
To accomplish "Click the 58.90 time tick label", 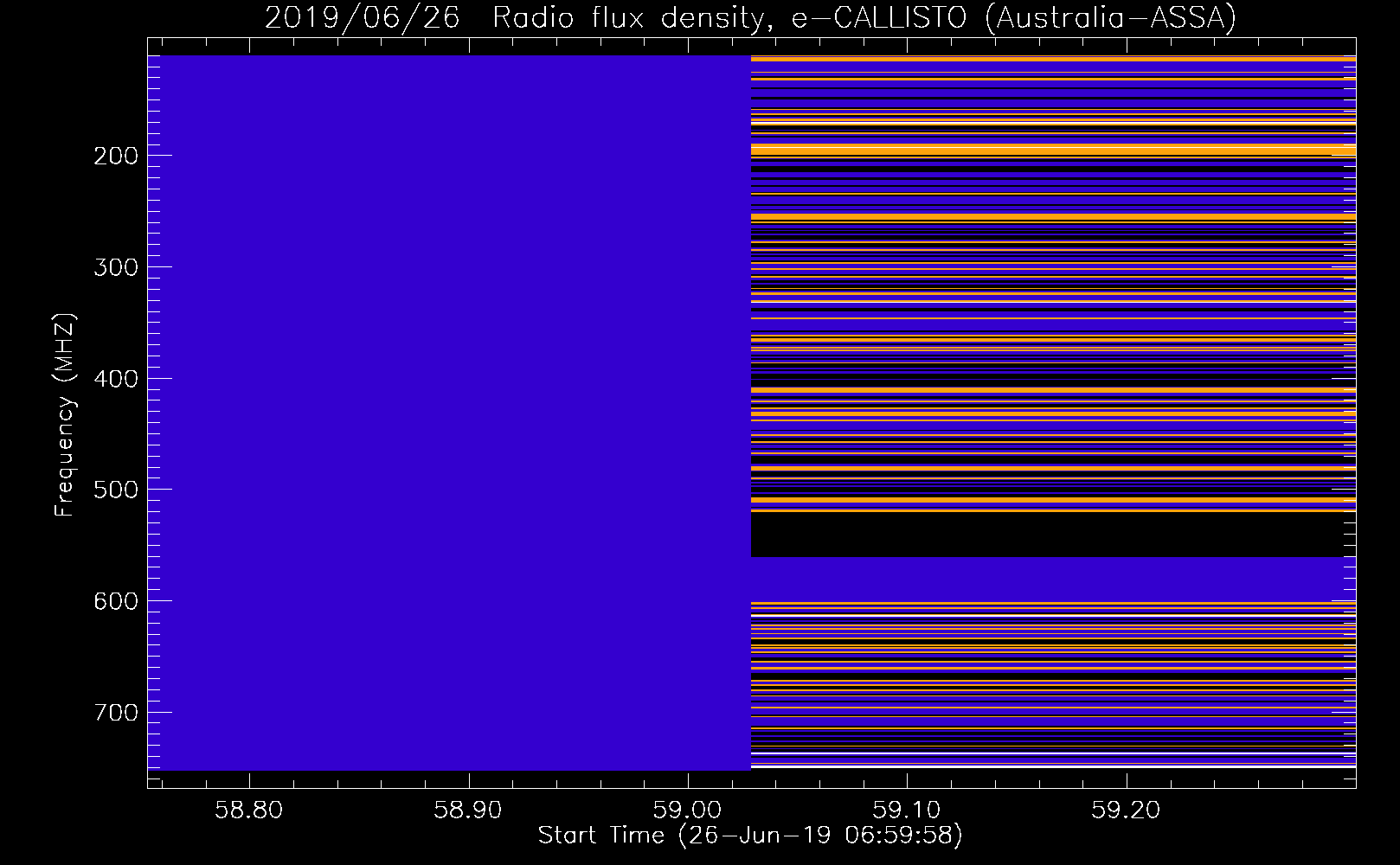I will pos(468,811).
